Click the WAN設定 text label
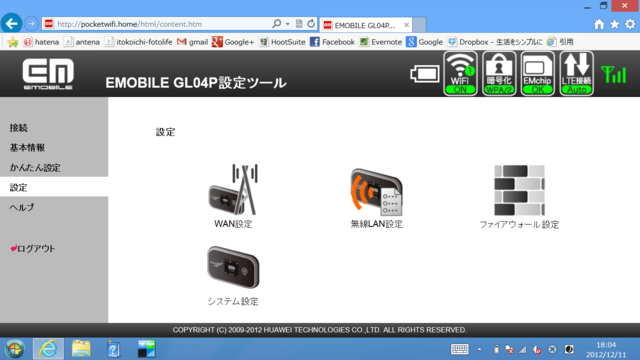The width and height of the screenshot is (640, 360). (x=233, y=224)
